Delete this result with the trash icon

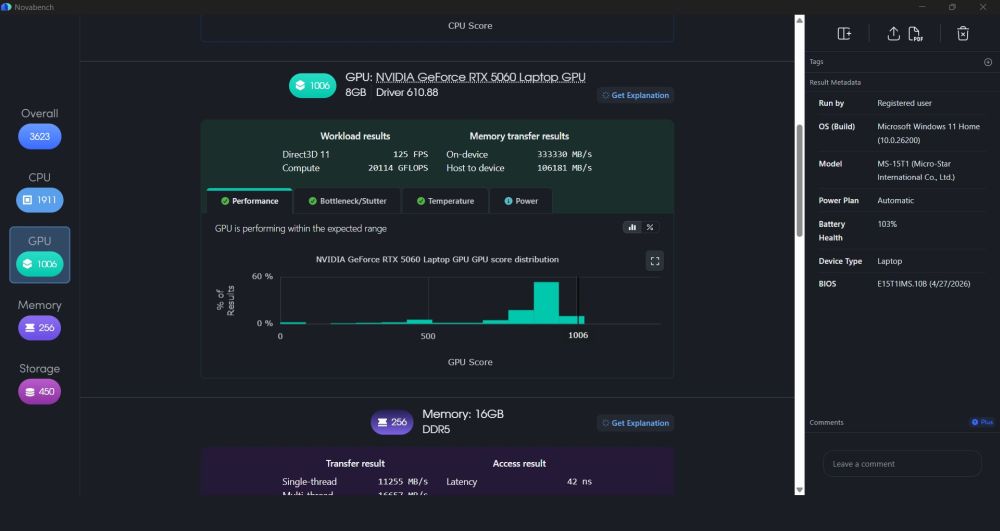tap(963, 34)
